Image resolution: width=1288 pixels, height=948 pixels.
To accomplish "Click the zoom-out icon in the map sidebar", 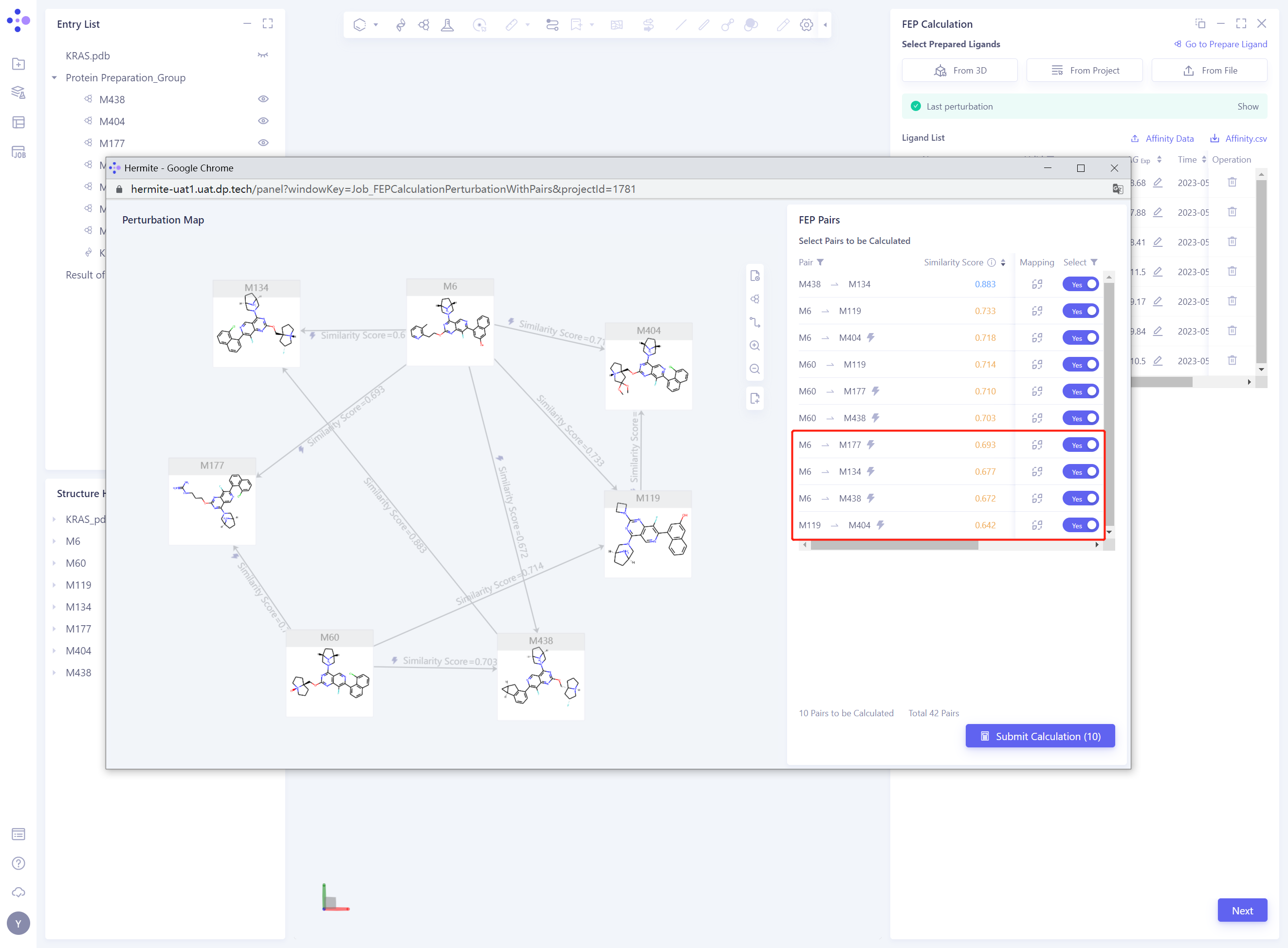I will (754, 369).
